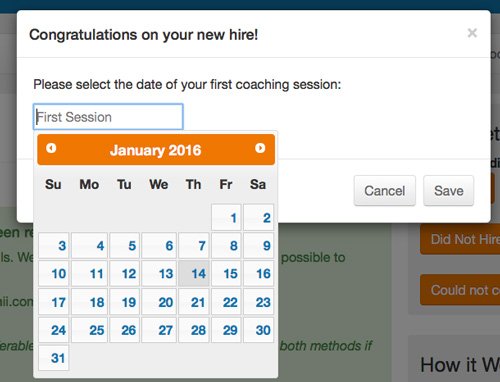Go to previous month in calendar
The height and width of the screenshot is (382, 500).
51,148
